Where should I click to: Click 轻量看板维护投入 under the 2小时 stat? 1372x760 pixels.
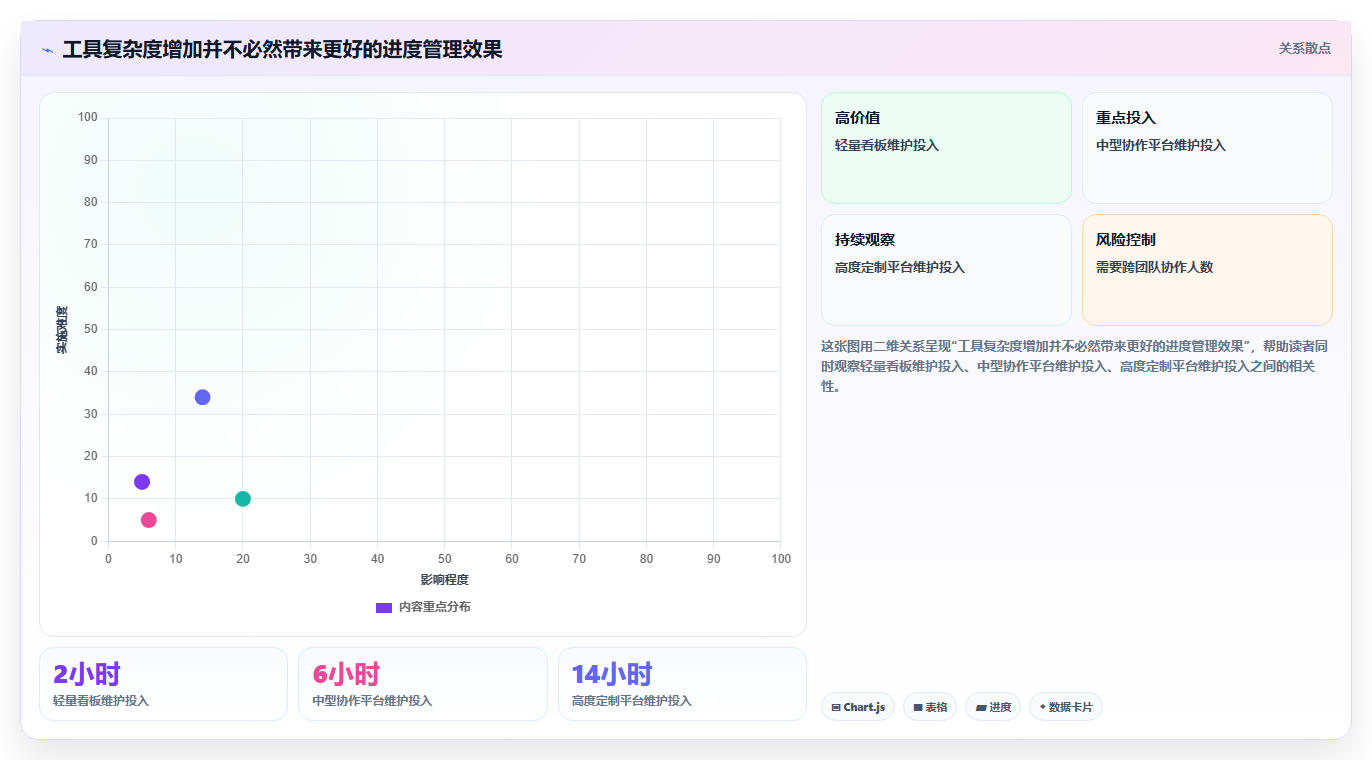[101, 701]
